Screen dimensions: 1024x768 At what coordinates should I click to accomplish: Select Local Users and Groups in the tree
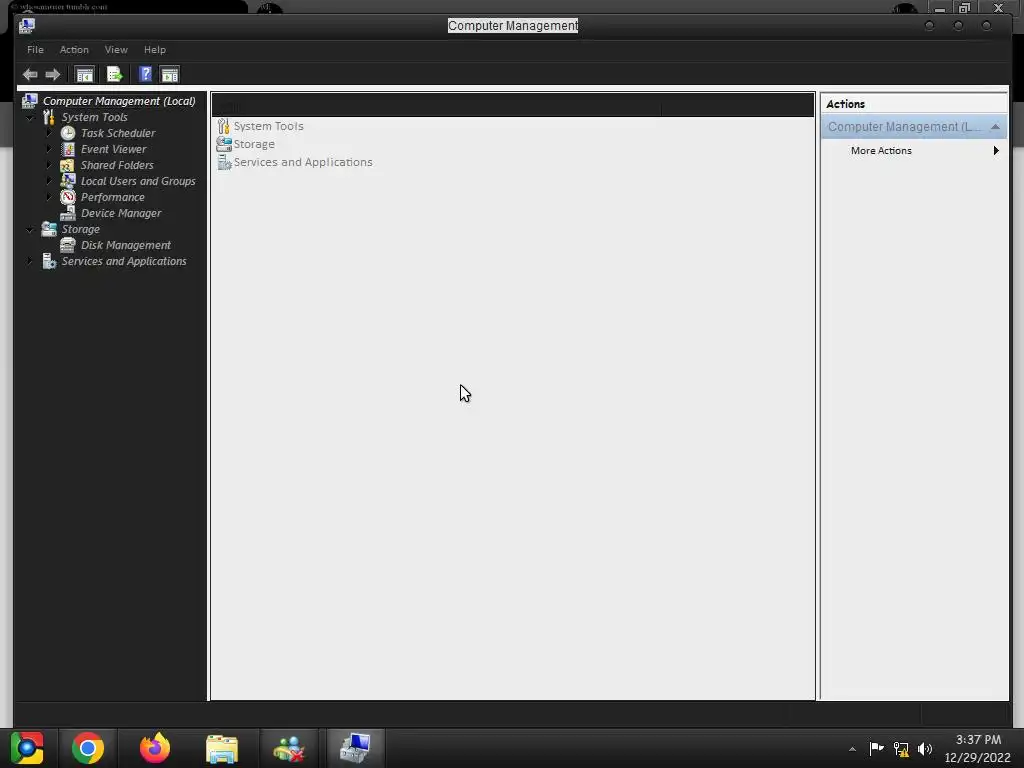click(x=138, y=182)
